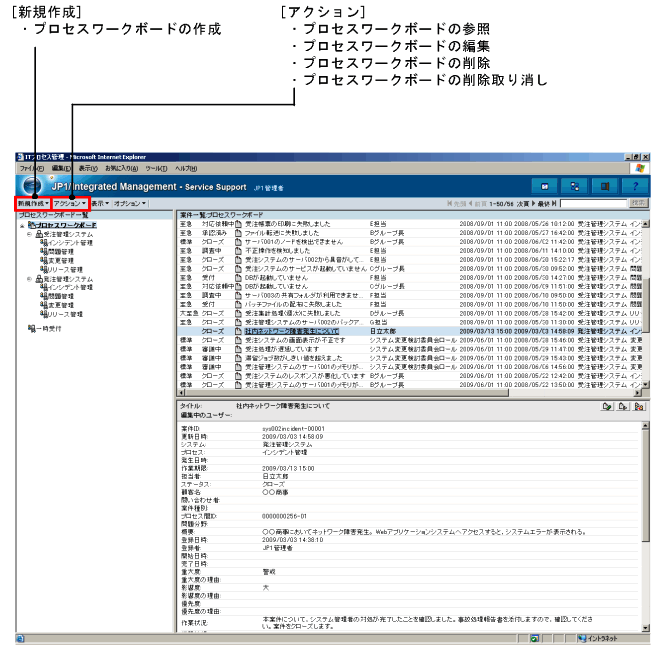Select the 一時受付 tree item

pos(49,328)
